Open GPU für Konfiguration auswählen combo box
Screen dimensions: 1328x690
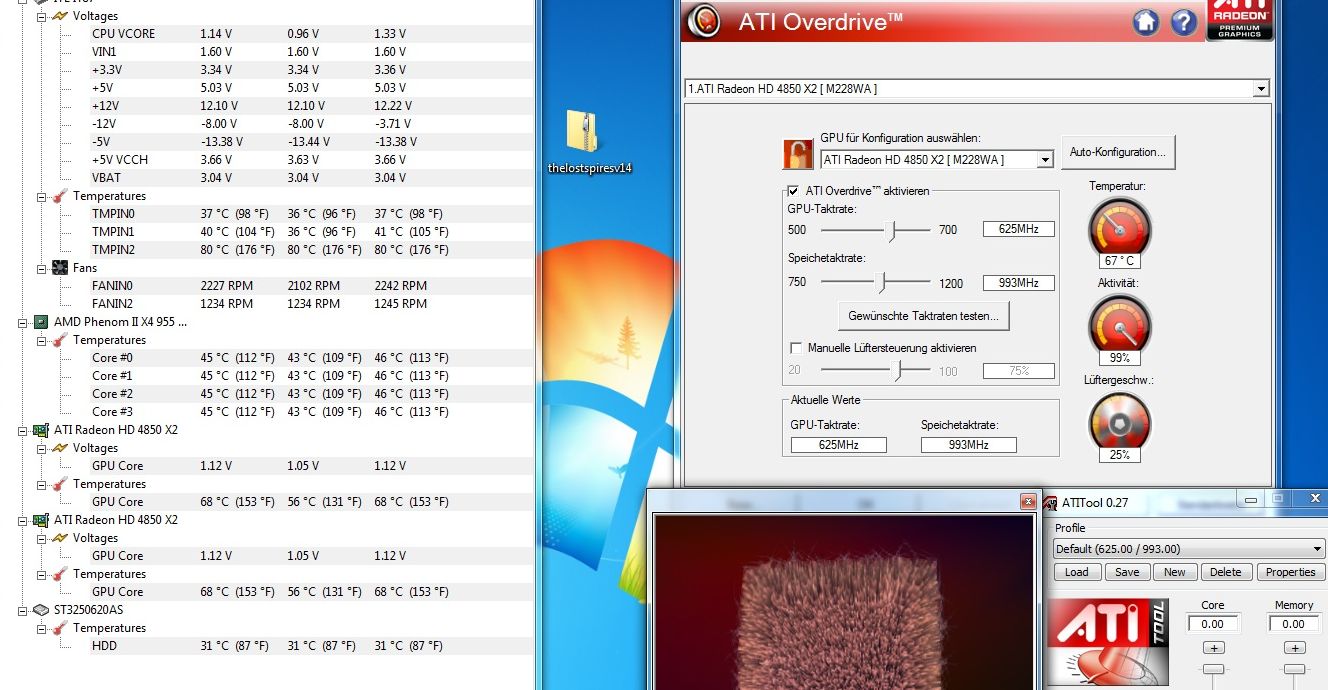[x=937, y=159]
